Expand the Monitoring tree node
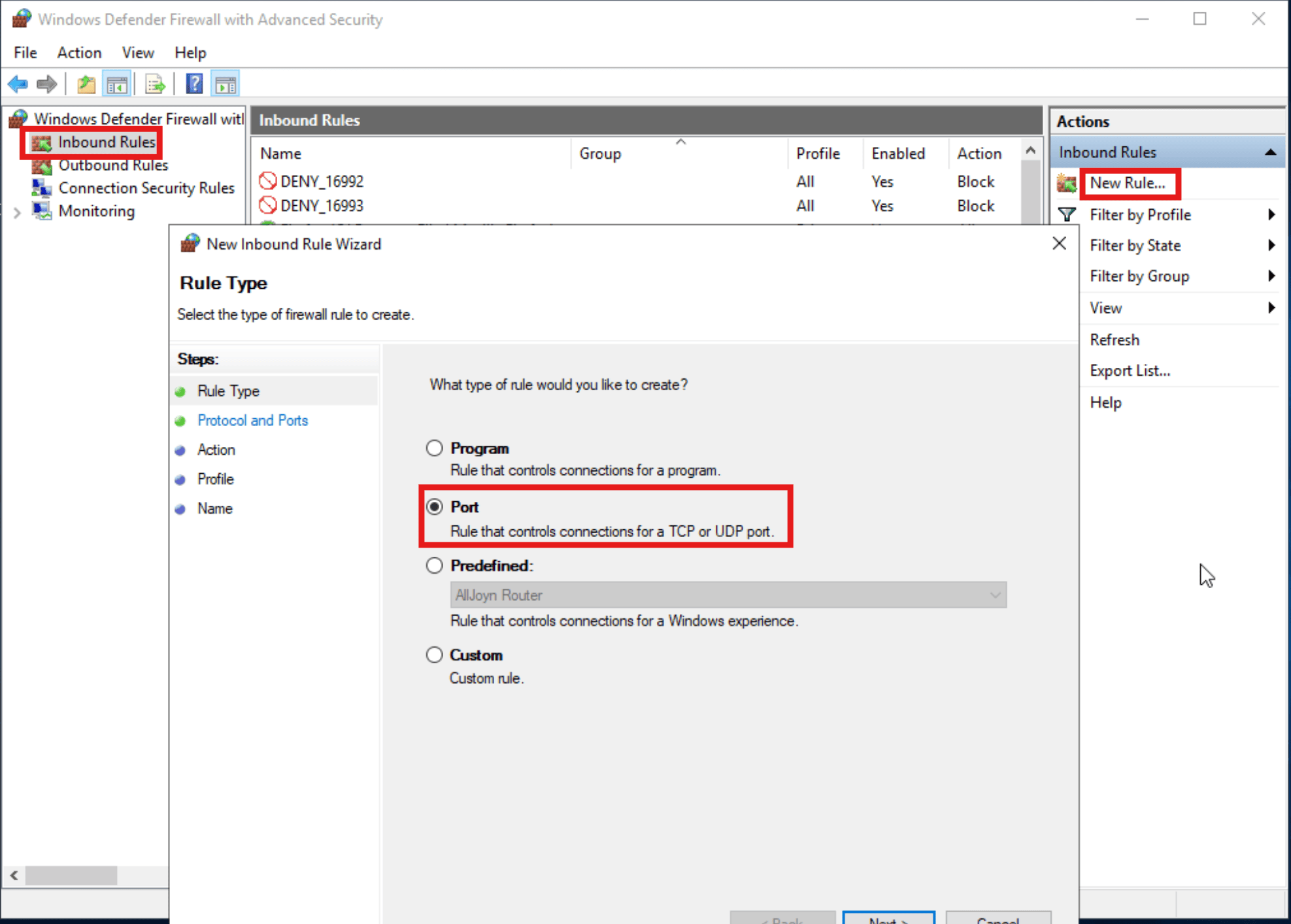 click(16, 211)
